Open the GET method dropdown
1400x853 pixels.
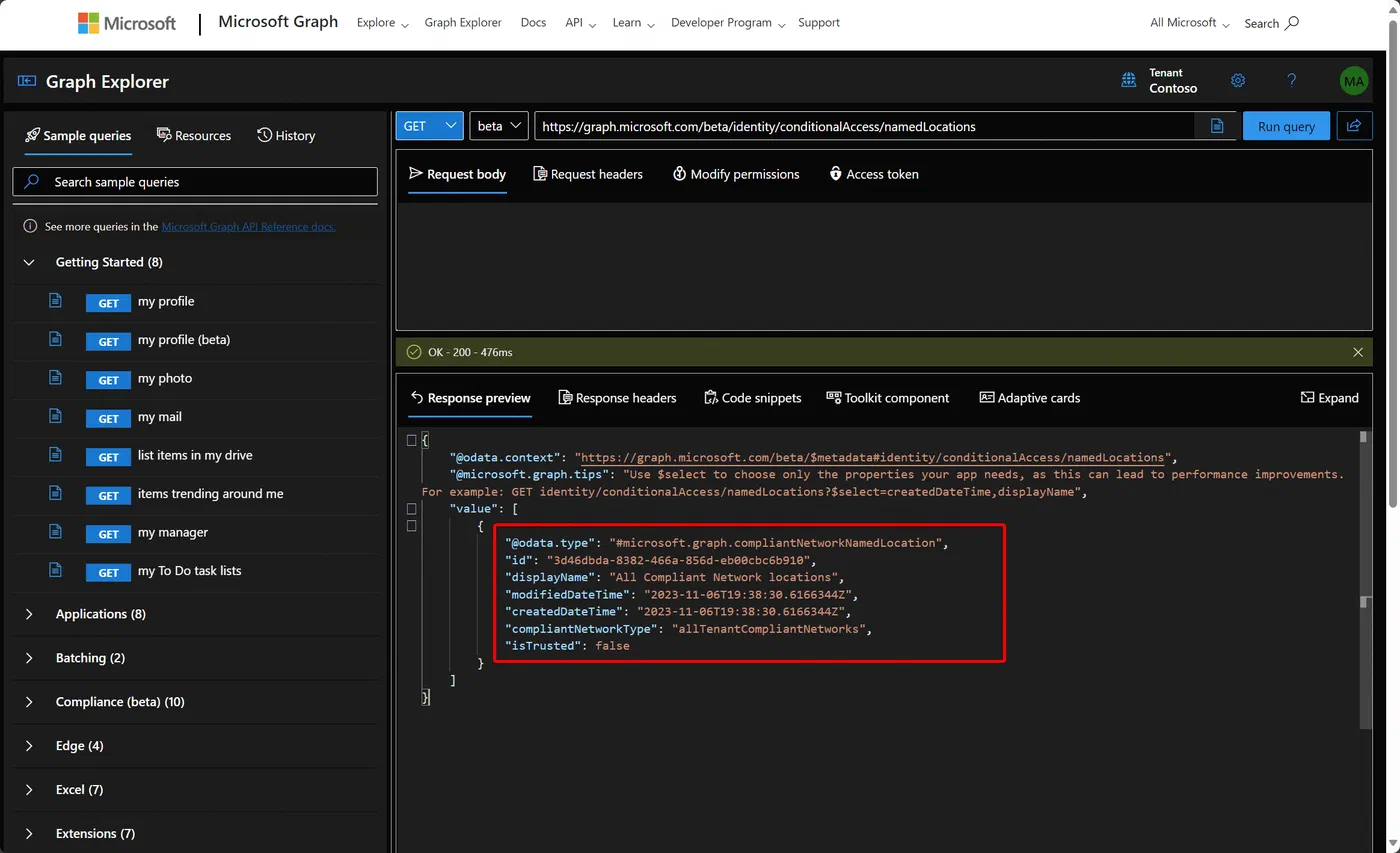click(x=430, y=126)
